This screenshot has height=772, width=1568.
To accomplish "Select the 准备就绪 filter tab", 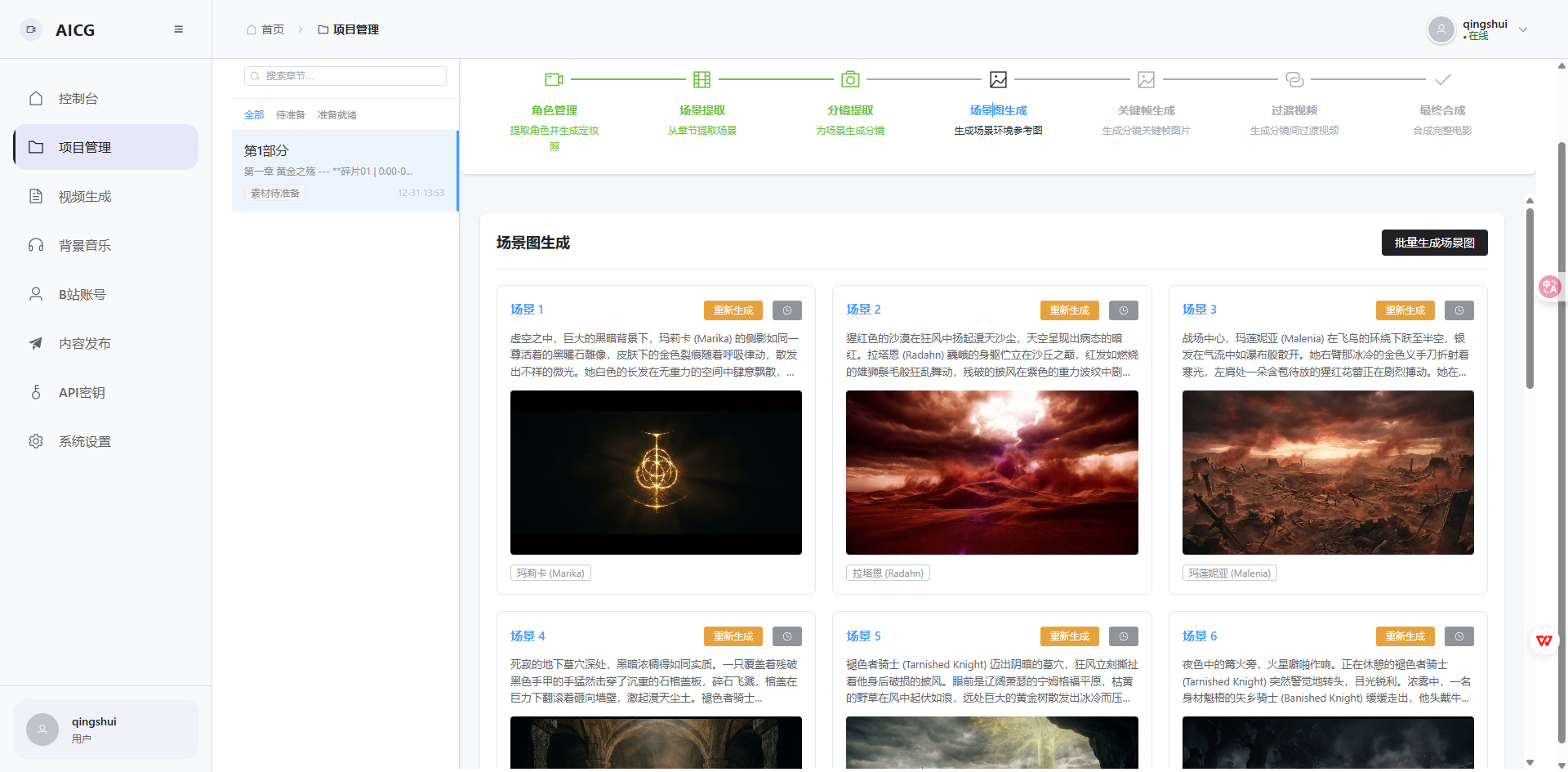I will tap(337, 115).
